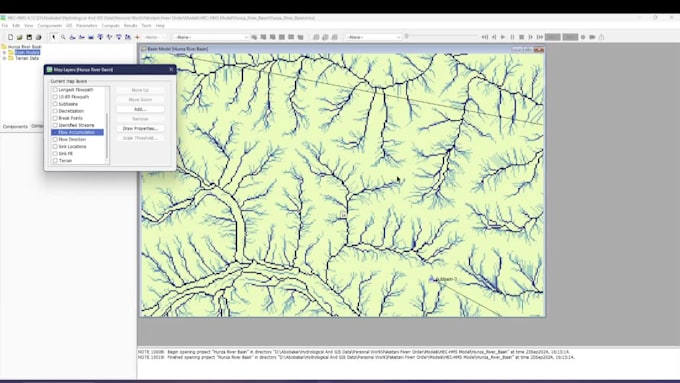
Task: Select the Reservoir creation tool
Action: [91, 37]
